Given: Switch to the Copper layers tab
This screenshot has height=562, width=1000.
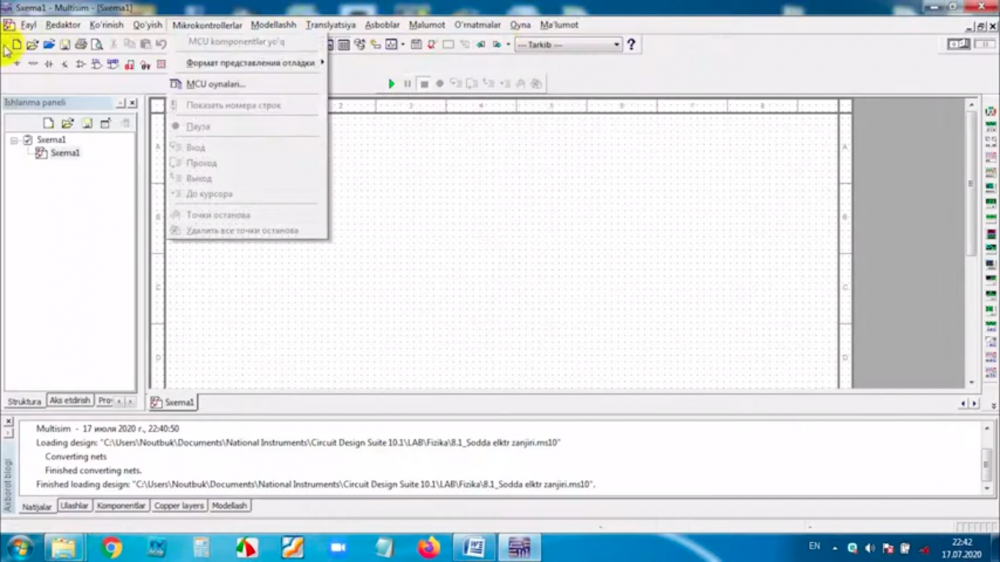Looking at the screenshot, I should [x=179, y=506].
